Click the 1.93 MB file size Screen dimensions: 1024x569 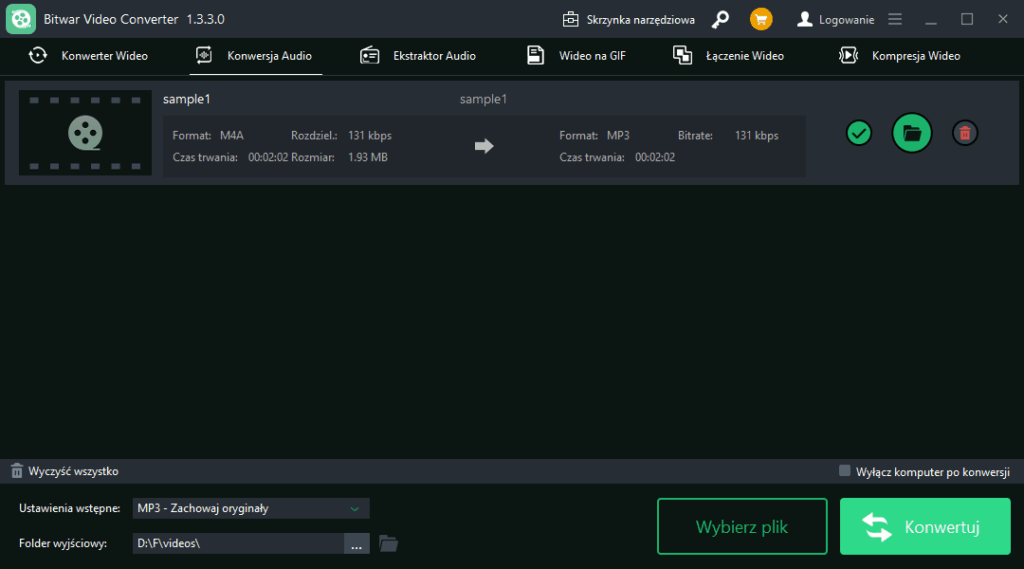point(368,157)
